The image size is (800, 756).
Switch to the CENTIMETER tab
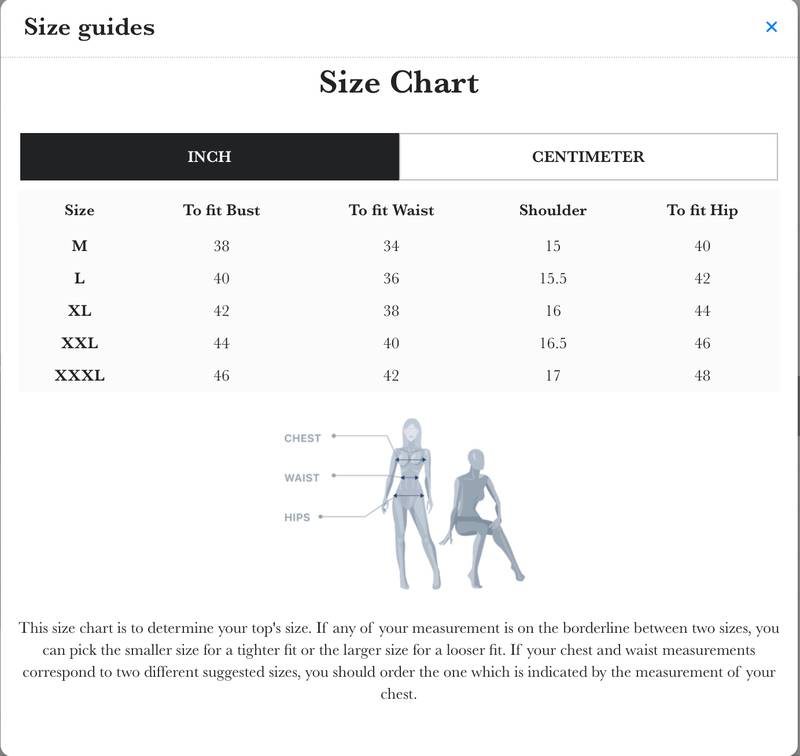pos(588,157)
